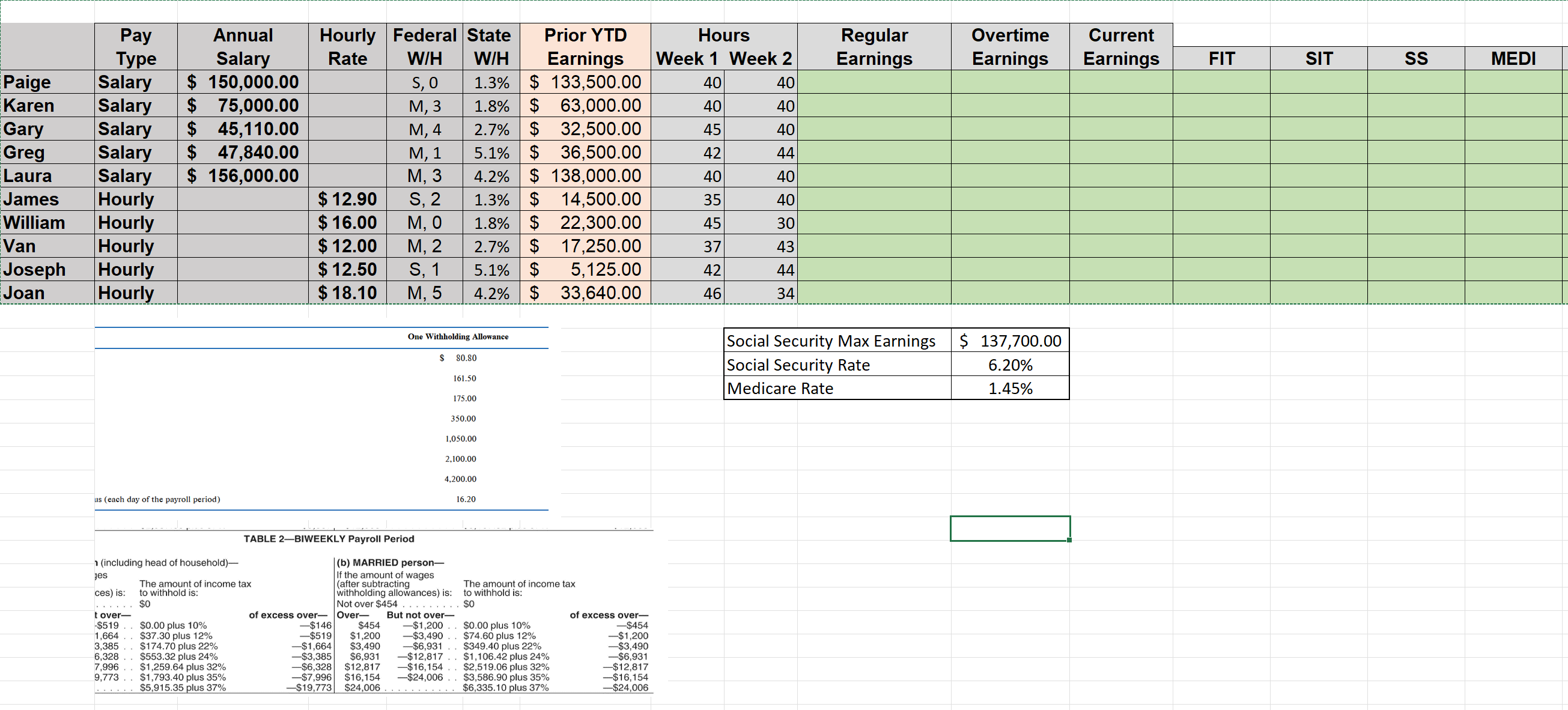Select Van's Prior YTD Earnings of $17,250.00
This screenshot has height=710, width=1568.
coord(585,246)
